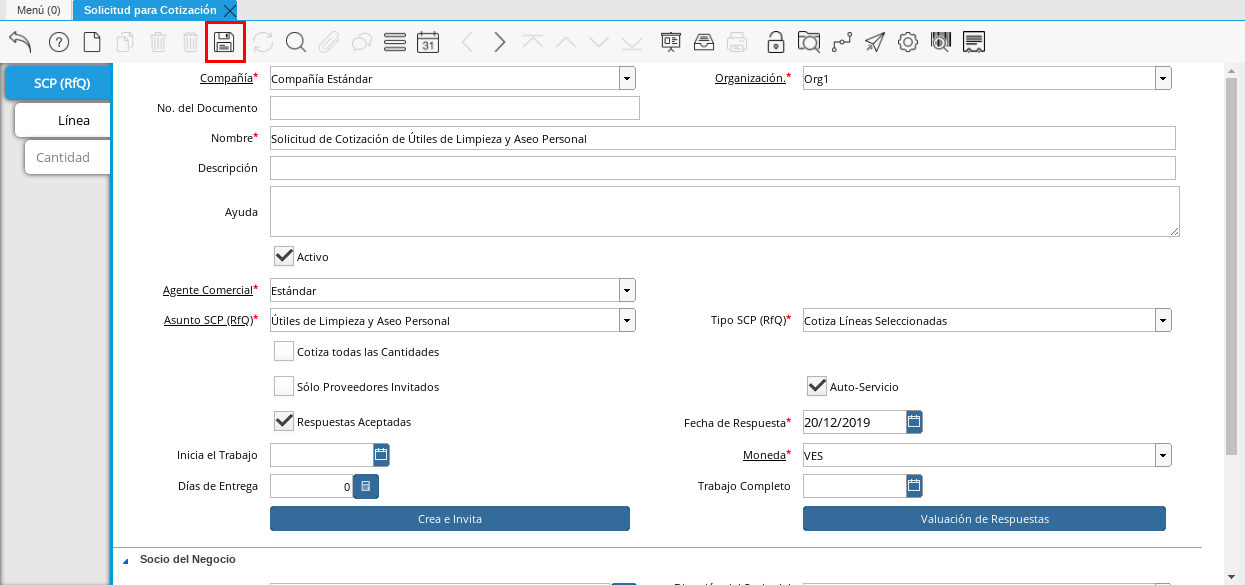This screenshot has height=585, width=1245.
Task: Enable Cotiza todas las Cantidades checkbox
Action: point(284,352)
